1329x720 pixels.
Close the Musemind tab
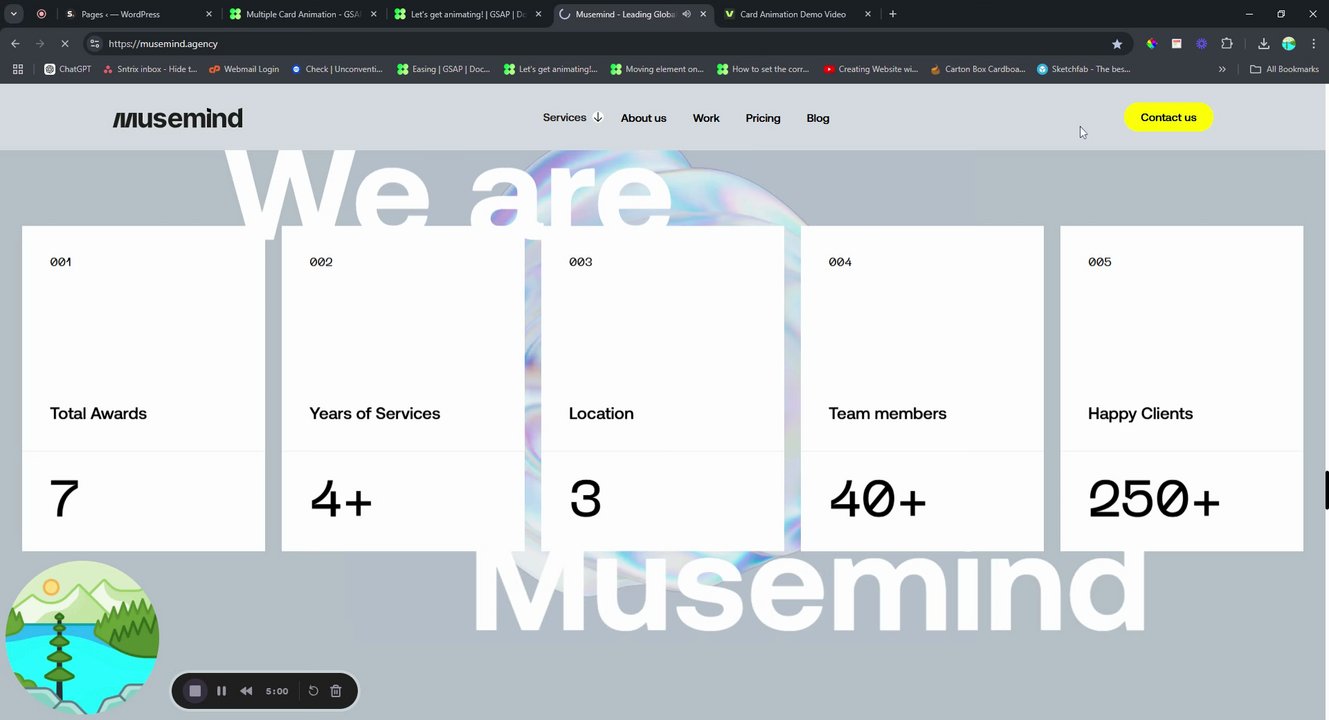tap(703, 14)
